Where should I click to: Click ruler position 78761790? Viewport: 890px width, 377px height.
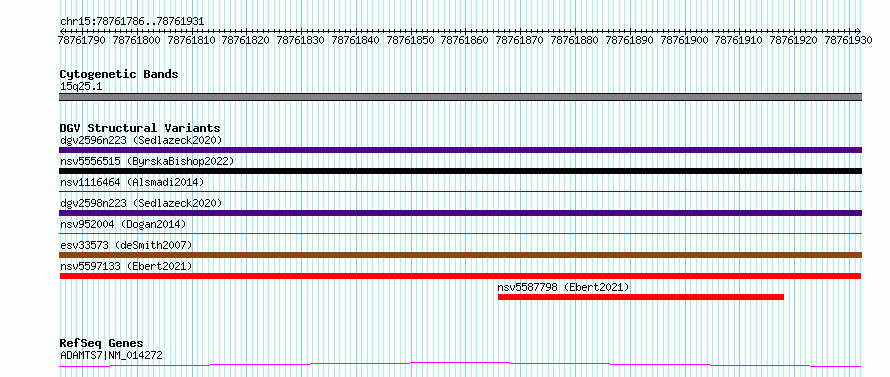(x=82, y=40)
